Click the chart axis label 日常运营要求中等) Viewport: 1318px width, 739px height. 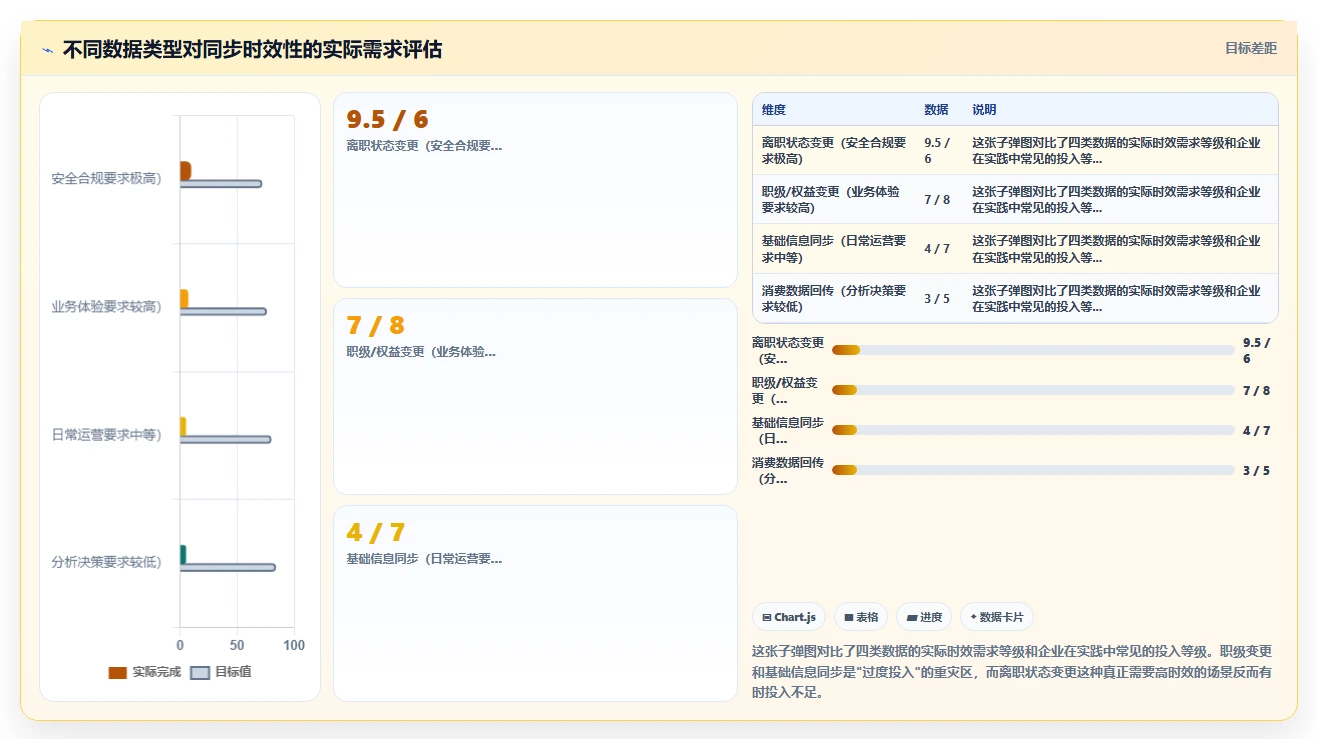[x=106, y=435]
